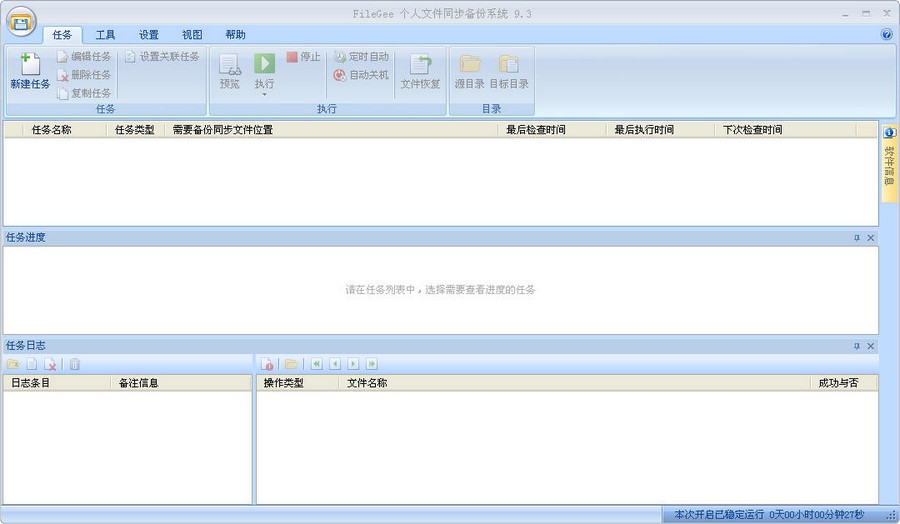Image resolution: width=900 pixels, height=524 pixels.
Task: Maximize the FileGee window
Action: point(866,14)
